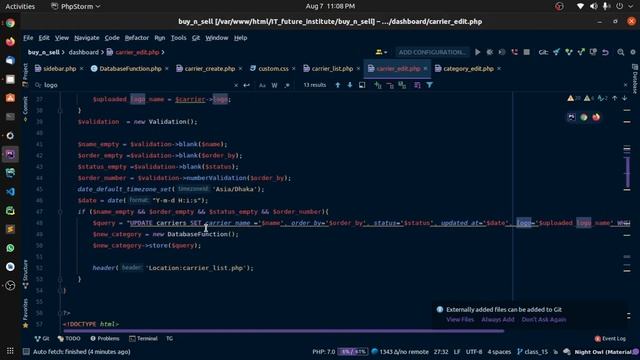Toggle the listen for PHP debug connections phone icon
Image resolution: width=640 pixels, height=360 pixels.
(514, 52)
